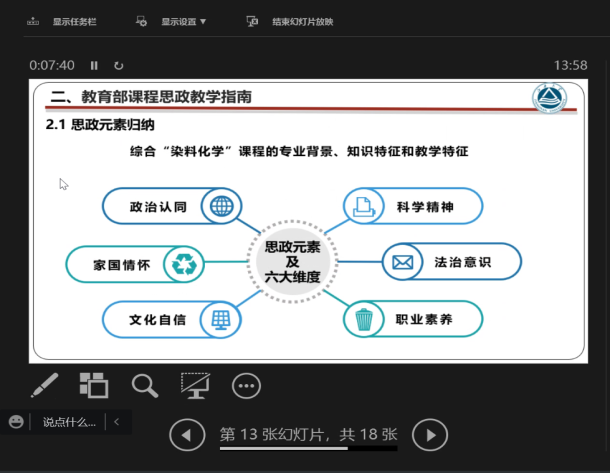Pause the presentation timer
Viewport: 610px width, 473px height.
click(94, 65)
